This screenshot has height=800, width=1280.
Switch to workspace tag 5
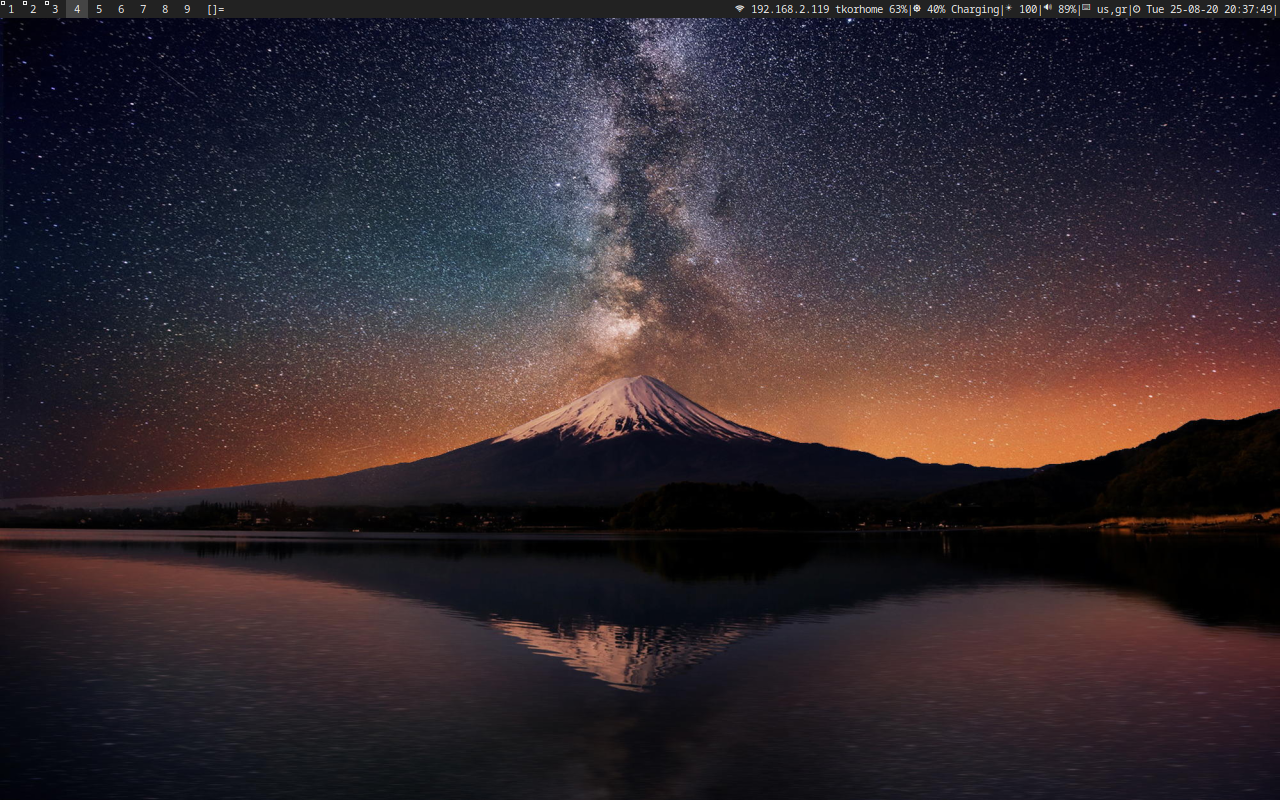[x=99, y=9]
